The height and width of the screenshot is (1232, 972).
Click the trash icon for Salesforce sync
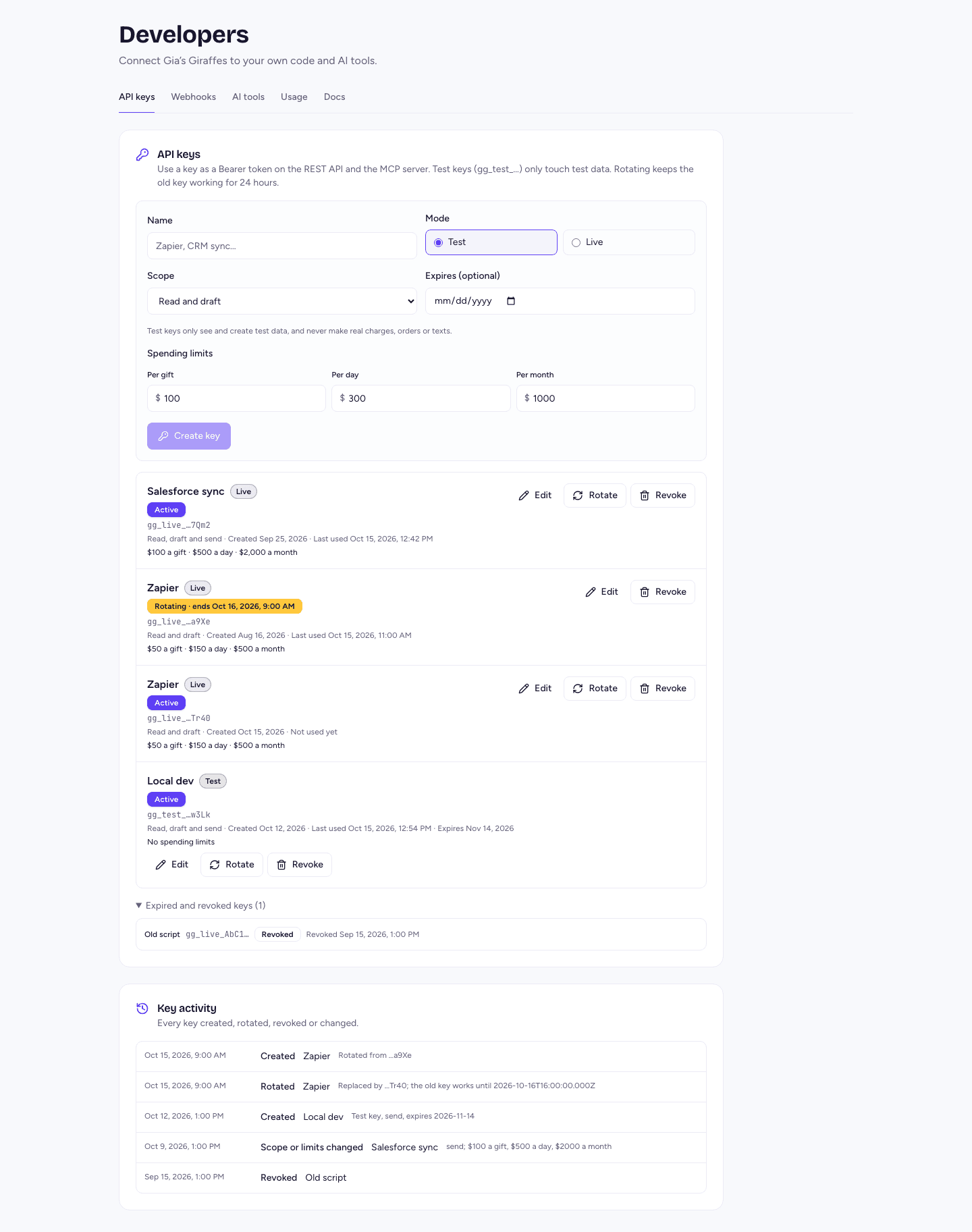(645, 496)
